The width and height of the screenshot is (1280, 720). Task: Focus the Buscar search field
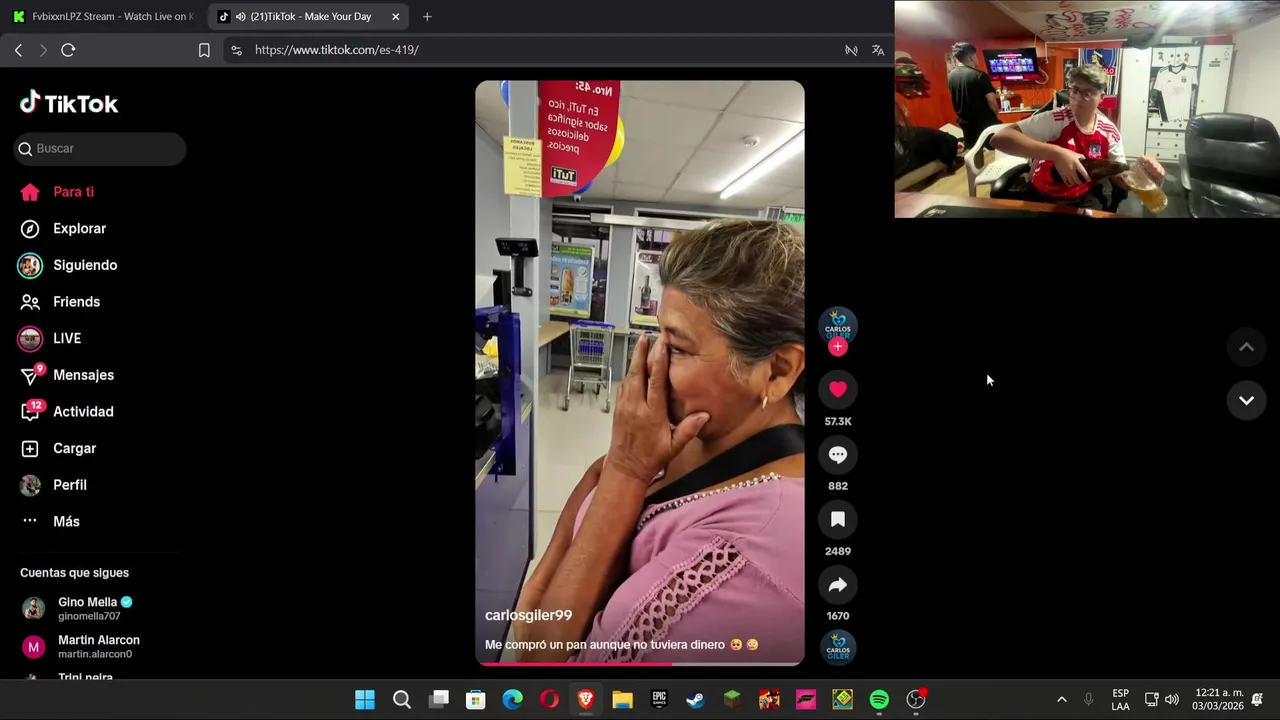click(x=100, y=148)
